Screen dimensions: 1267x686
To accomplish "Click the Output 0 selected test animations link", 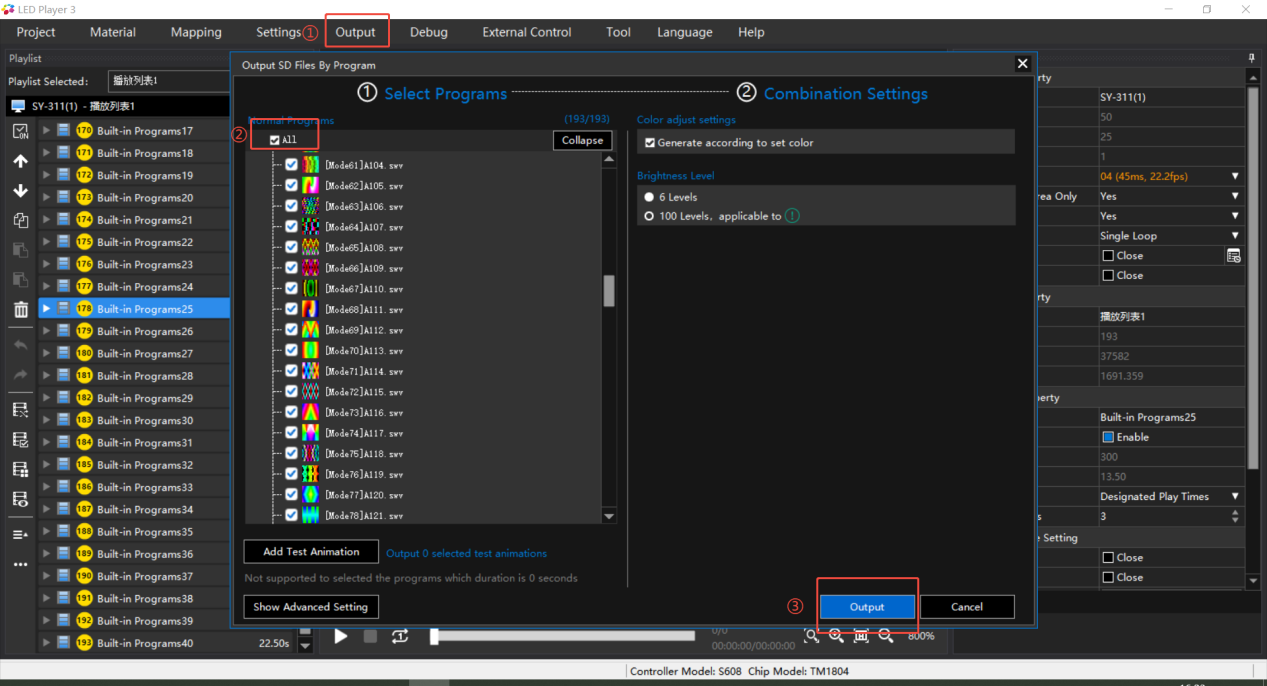I will (466, 553).
